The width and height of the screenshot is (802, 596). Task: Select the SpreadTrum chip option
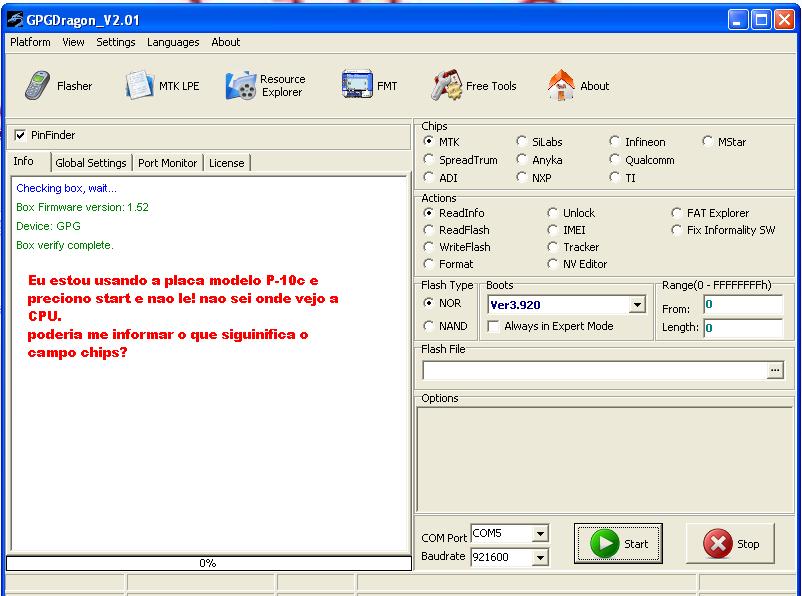(x=429, y=160)
